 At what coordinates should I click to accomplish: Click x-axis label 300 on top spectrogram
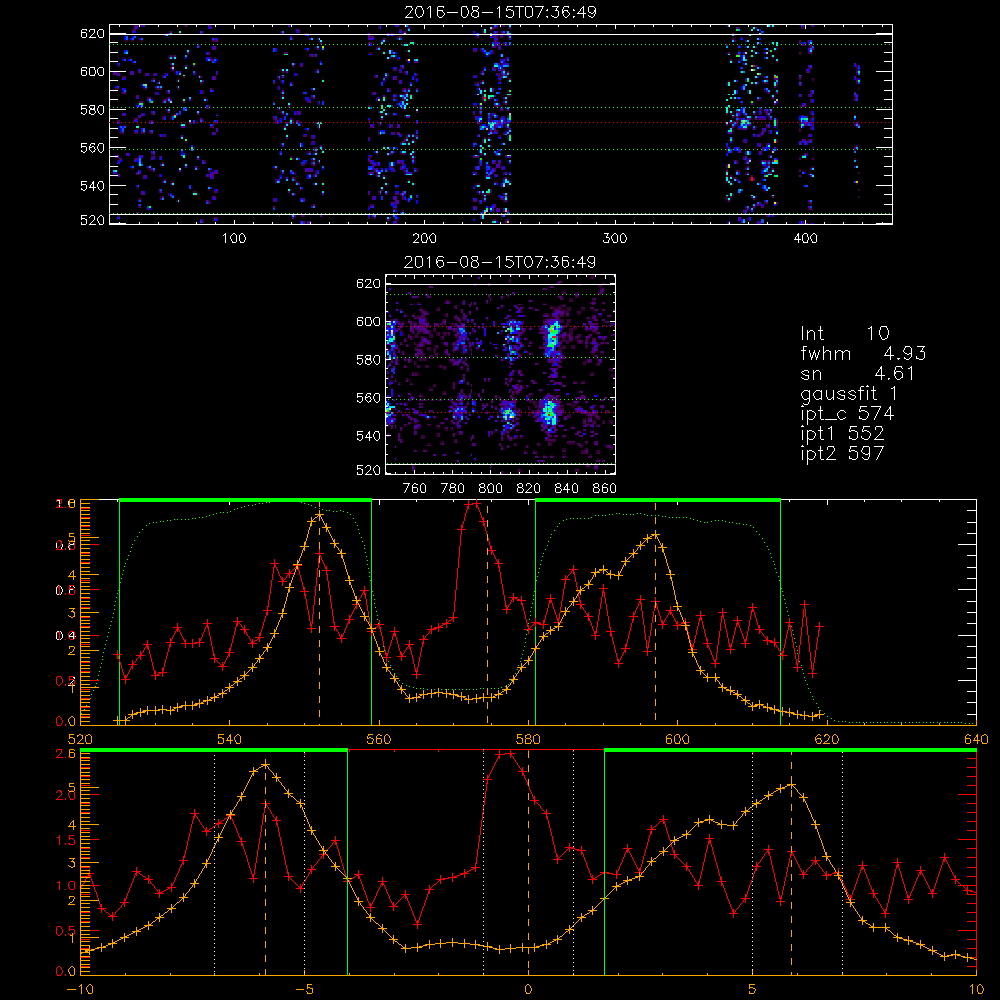tap(615, 239)
